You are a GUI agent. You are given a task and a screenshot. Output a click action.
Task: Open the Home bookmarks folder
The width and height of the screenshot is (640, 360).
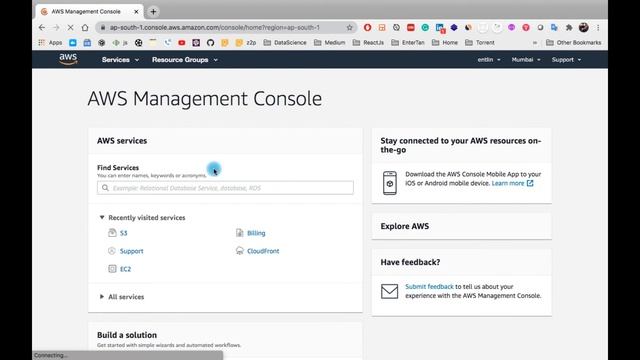[445, 42]
